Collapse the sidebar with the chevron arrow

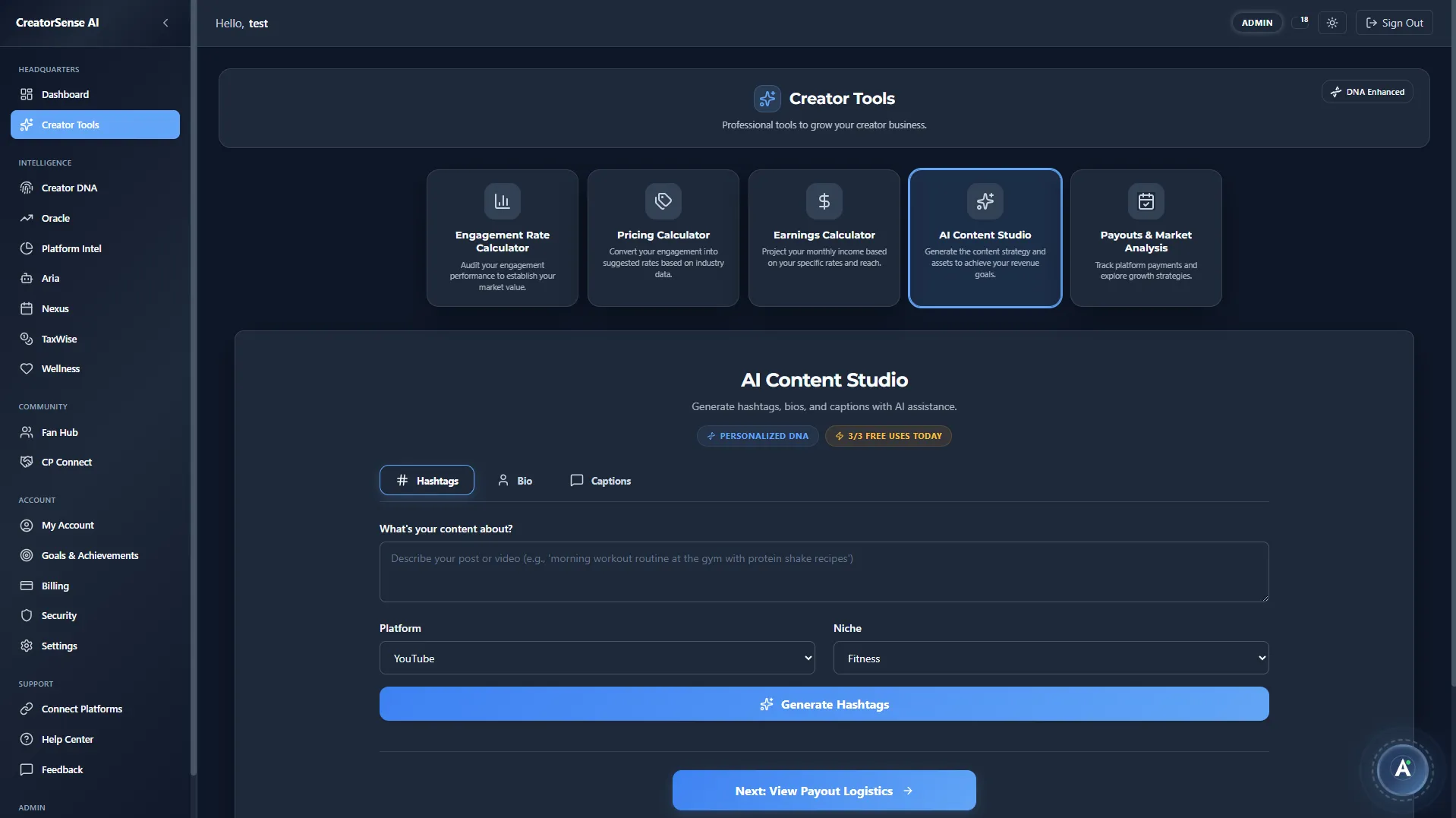click(x=165, y=23)
